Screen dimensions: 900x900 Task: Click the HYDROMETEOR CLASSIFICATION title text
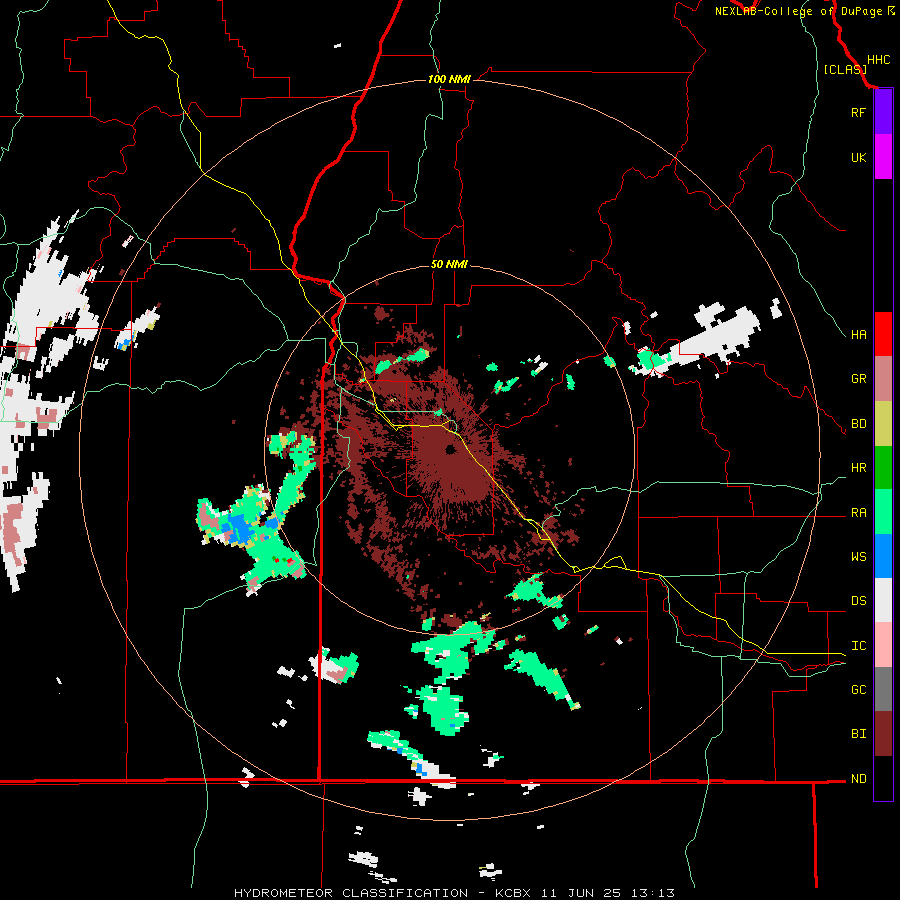[x=351, y=893]
